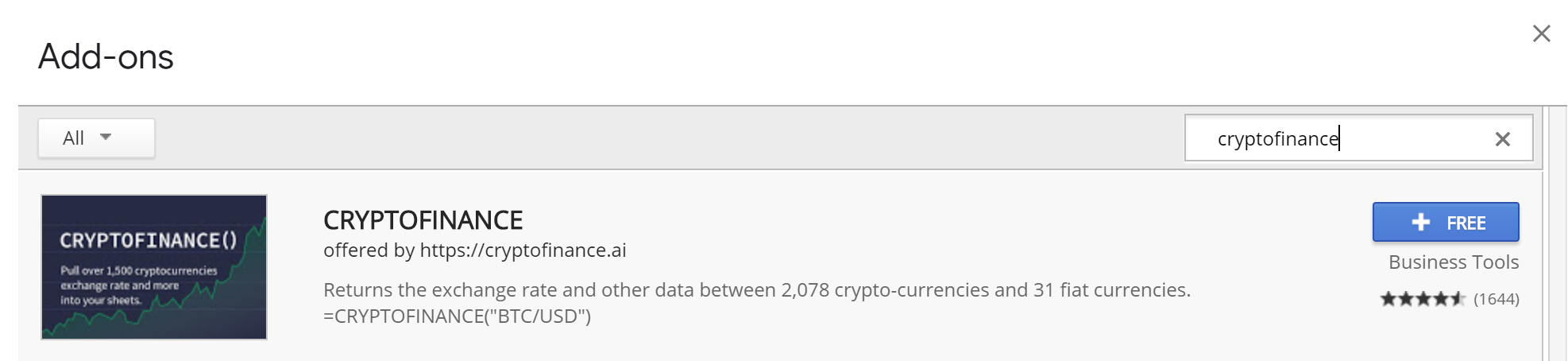Click the offered by cryptofinance.ai line
Viewport: 1568px width, 361px height.
474,250
